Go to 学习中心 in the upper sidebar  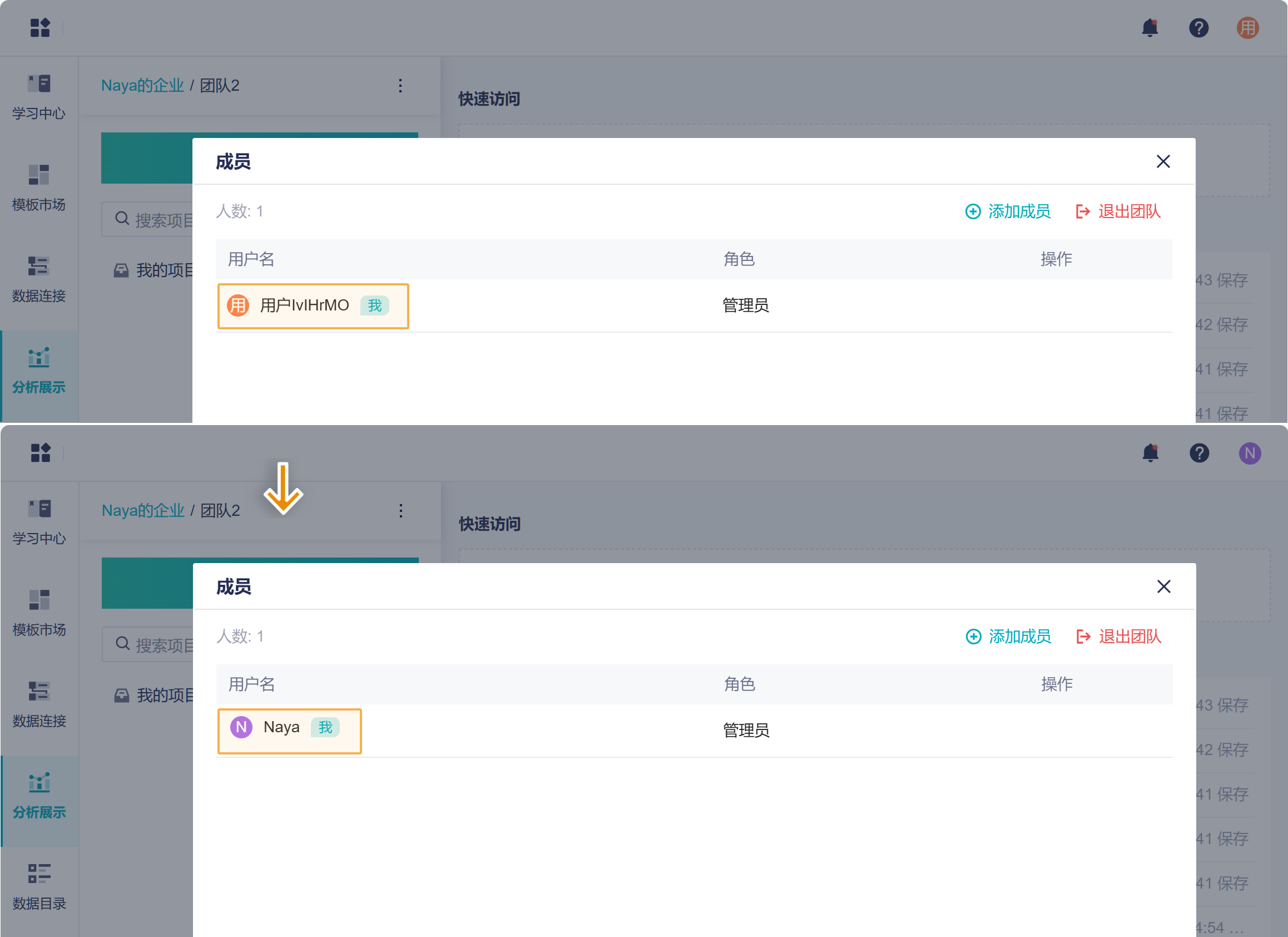39,97
